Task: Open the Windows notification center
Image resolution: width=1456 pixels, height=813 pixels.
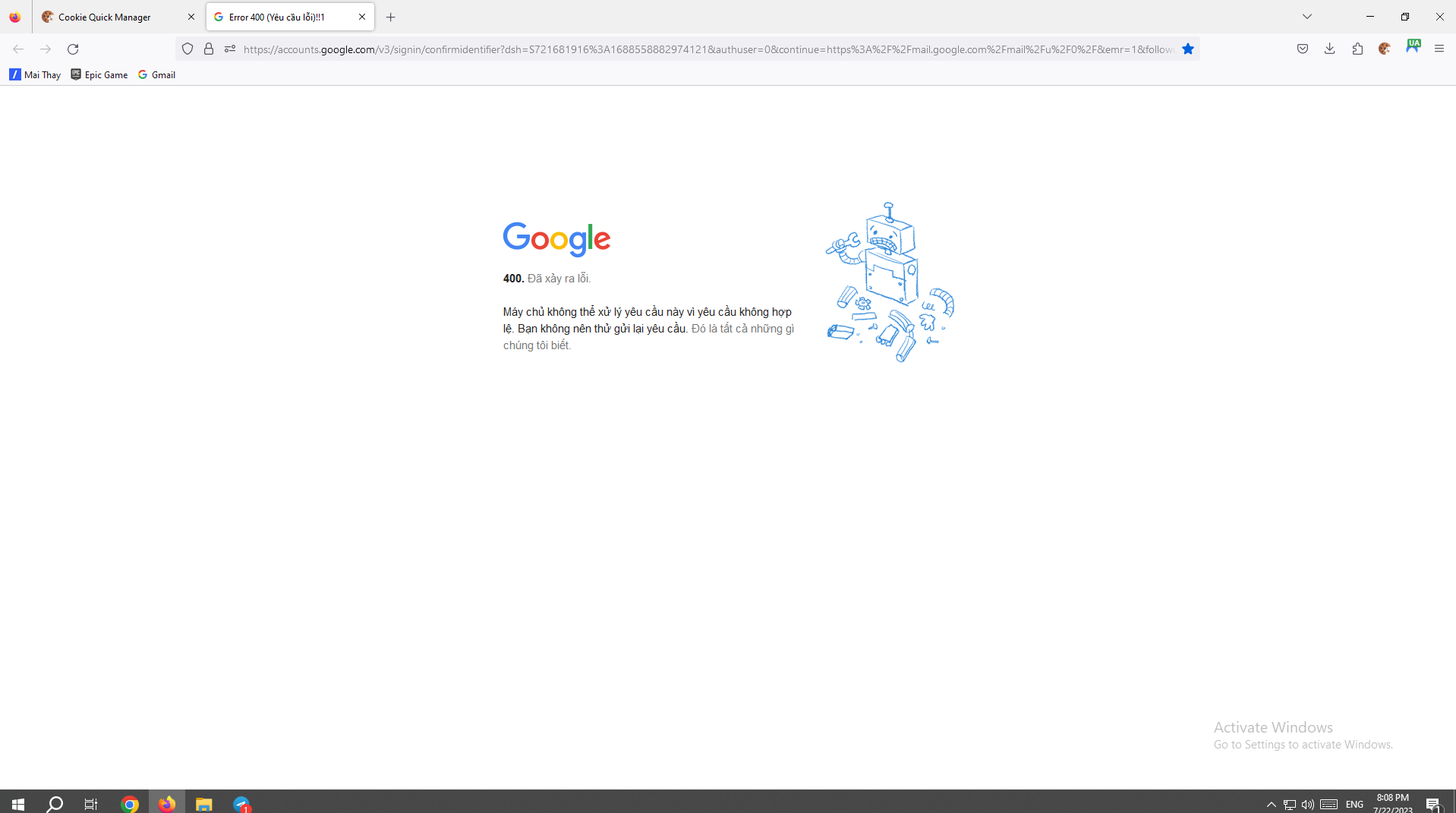Action: coord(1433,805)
